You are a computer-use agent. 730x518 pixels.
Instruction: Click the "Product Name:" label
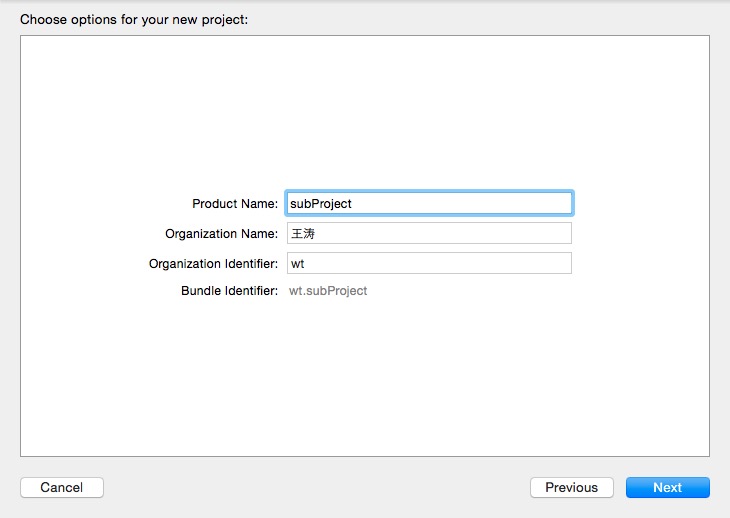(235, 204)
